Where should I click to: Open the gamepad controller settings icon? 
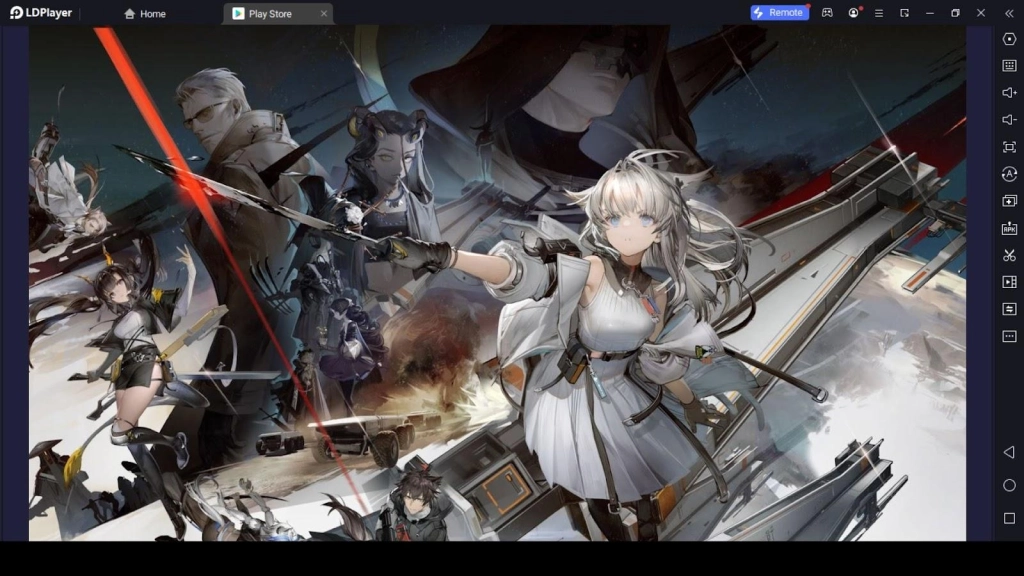coord(827,13)
